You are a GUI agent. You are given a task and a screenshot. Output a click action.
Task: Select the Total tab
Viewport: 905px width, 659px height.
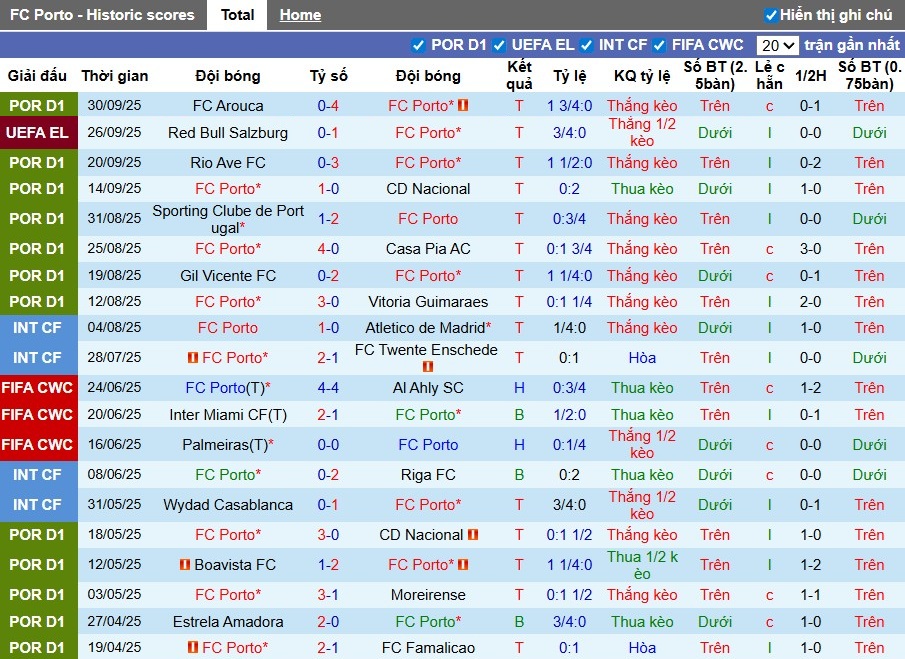pyautogui.click(x=237, y=15)
